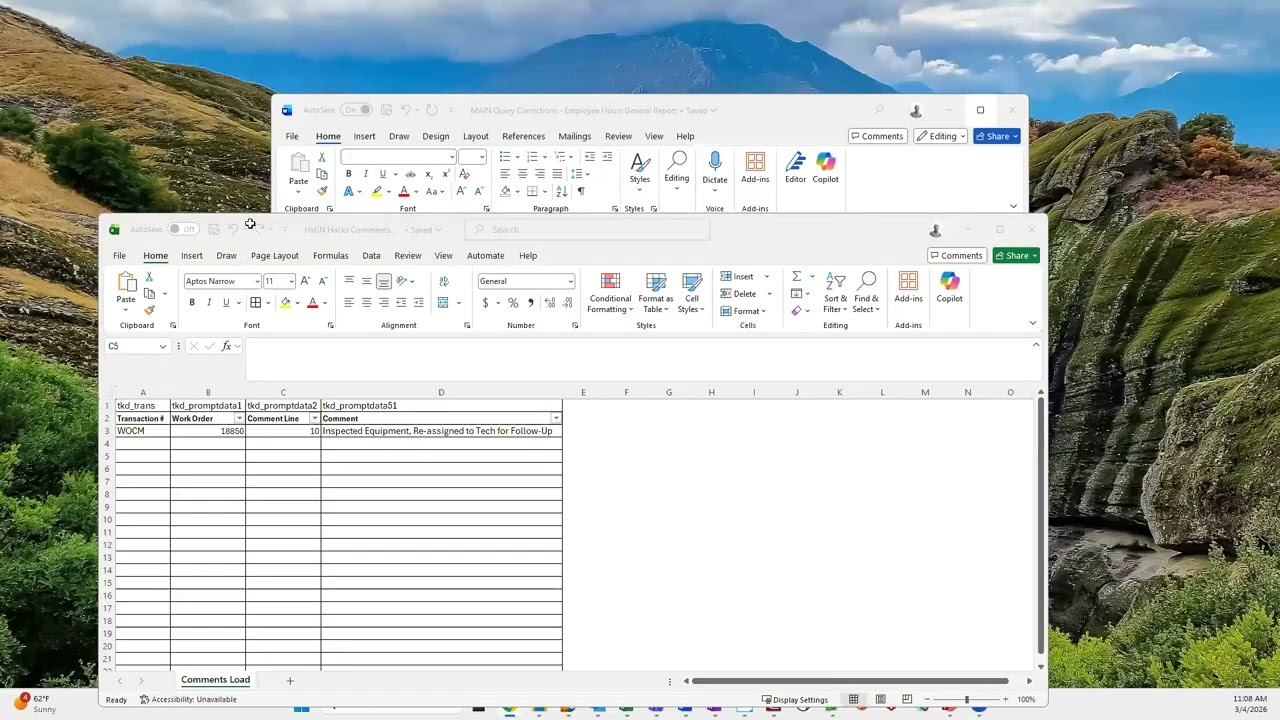Add new sheet with plus button
This screenshot has width=1280, height=720.
click(x=290, y=681)
